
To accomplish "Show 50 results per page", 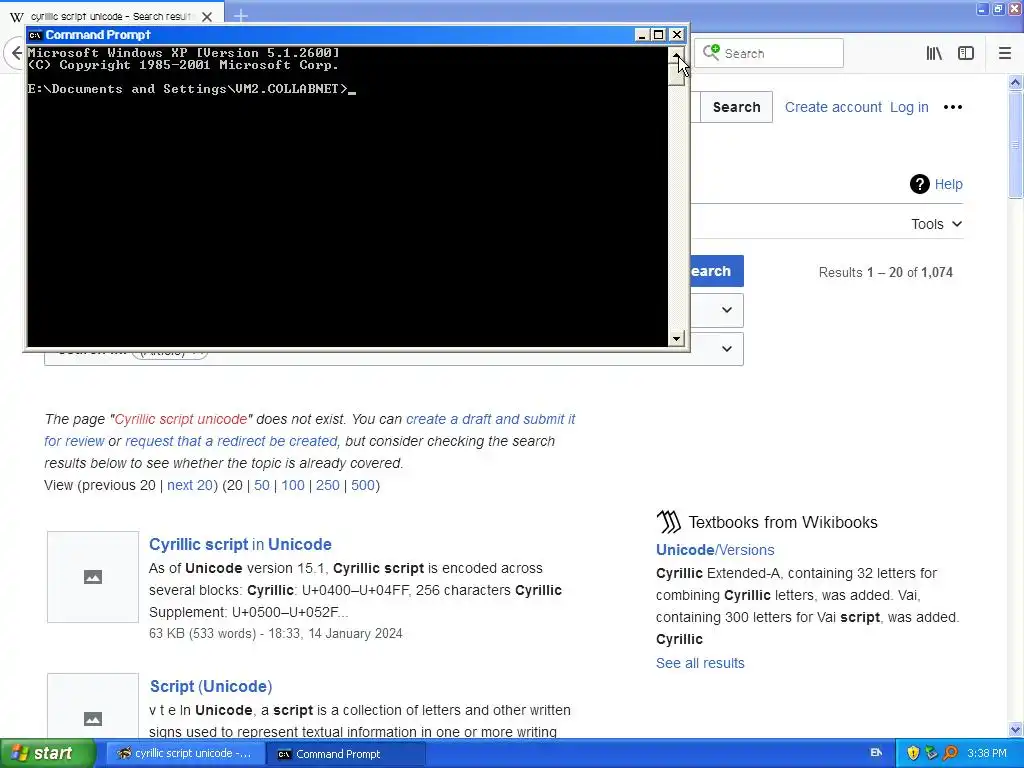I will (262, 485).
